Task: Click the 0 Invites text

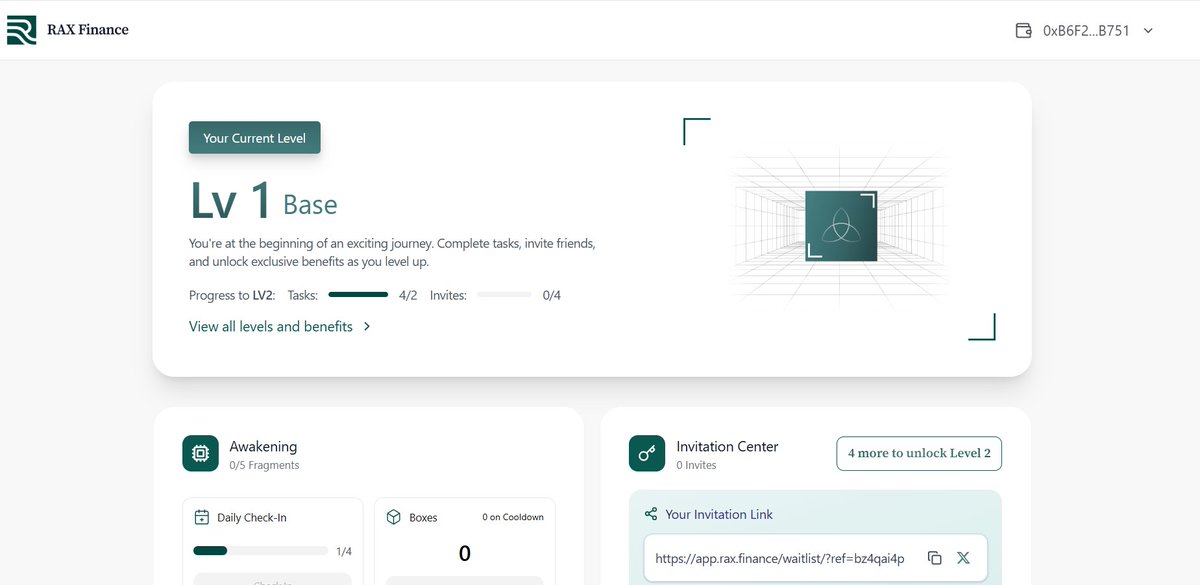Action: pyautogui.click(x=696, y=465)
